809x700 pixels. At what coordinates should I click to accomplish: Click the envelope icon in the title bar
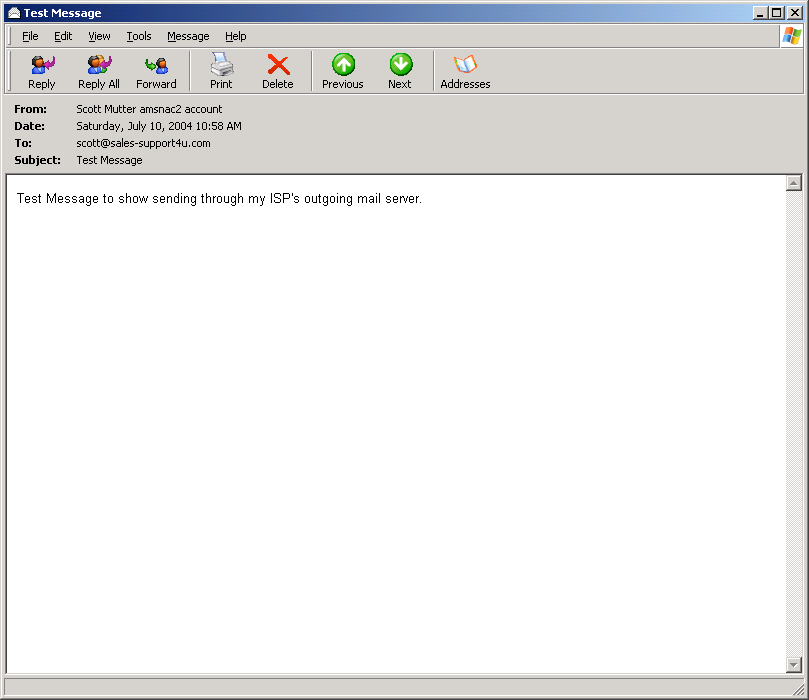pyautogui.click(x=14, y=13)
